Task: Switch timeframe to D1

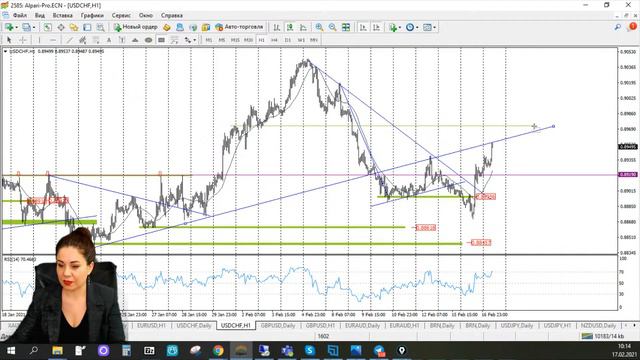Action: 288,40
